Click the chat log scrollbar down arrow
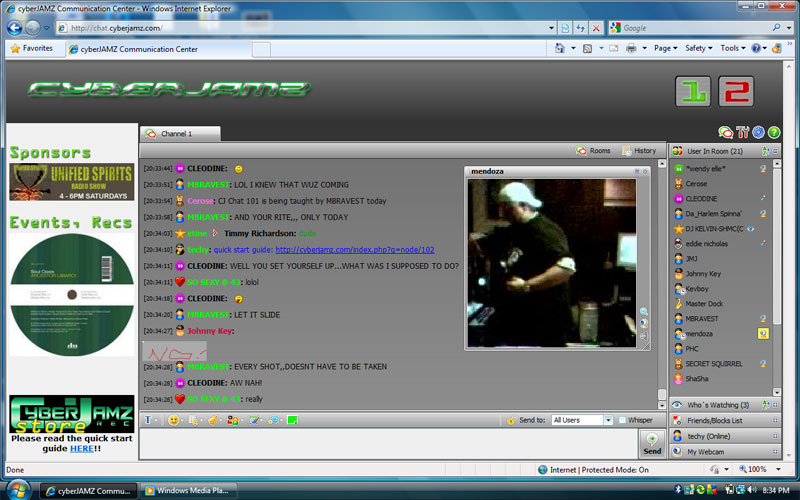This screenshot has width=800, height=500. (662, 406)
